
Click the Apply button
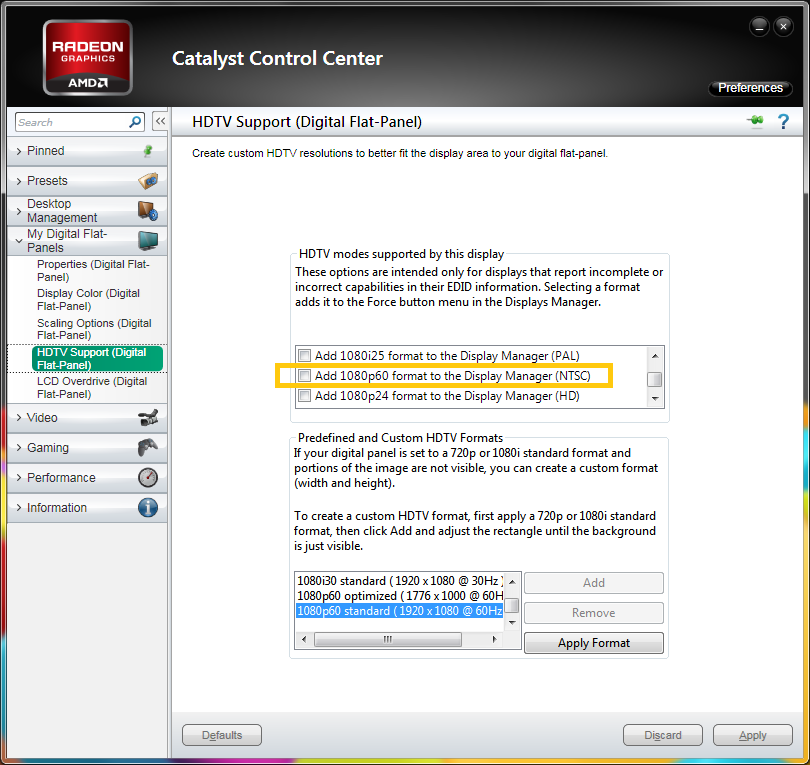pos(753,735)
